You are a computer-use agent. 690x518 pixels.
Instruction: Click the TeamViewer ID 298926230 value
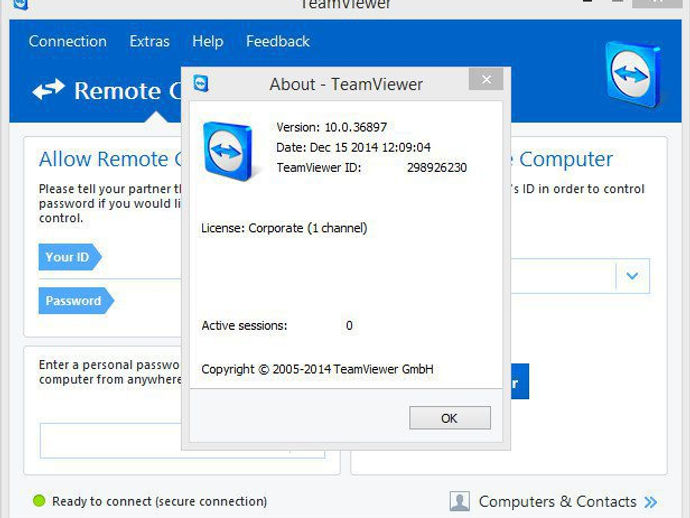coord(437,168)
